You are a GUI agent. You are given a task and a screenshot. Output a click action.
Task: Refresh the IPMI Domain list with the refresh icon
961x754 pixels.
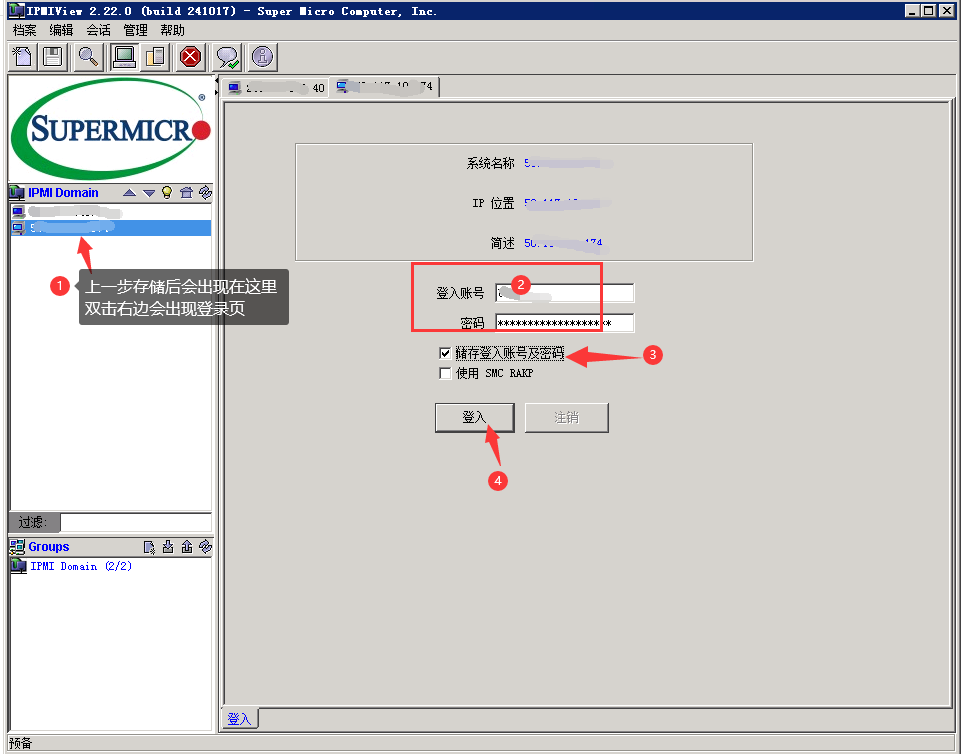[x=204, y=192]
